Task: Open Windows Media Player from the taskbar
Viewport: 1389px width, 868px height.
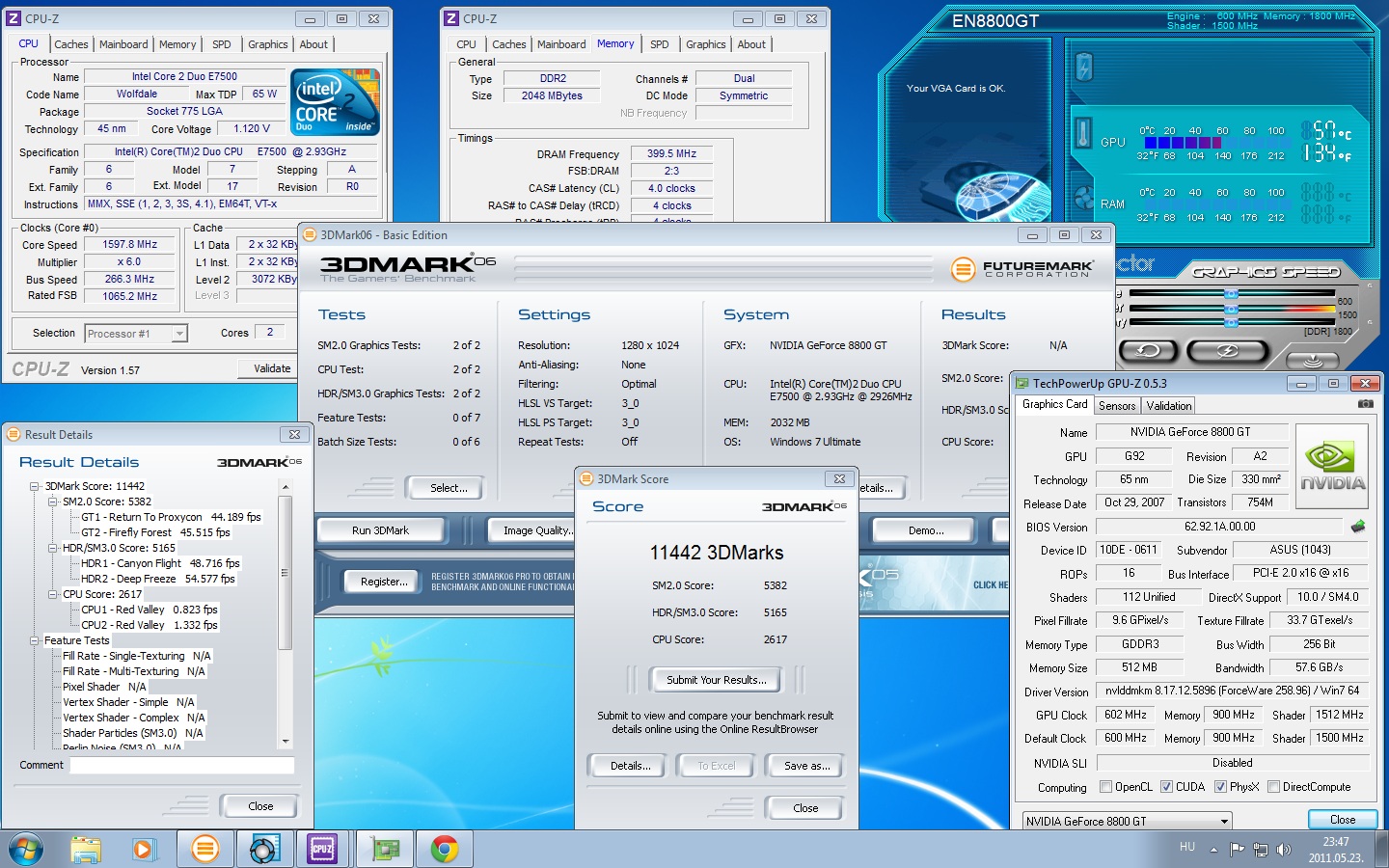Action: coord(144,850)
